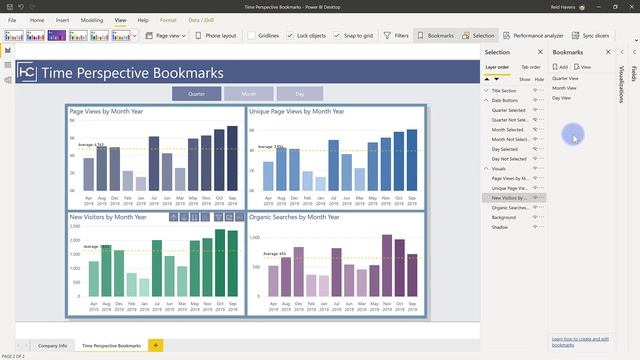
Task: Open the Data / Drill ribbon tab
Action: click(201, 20)
